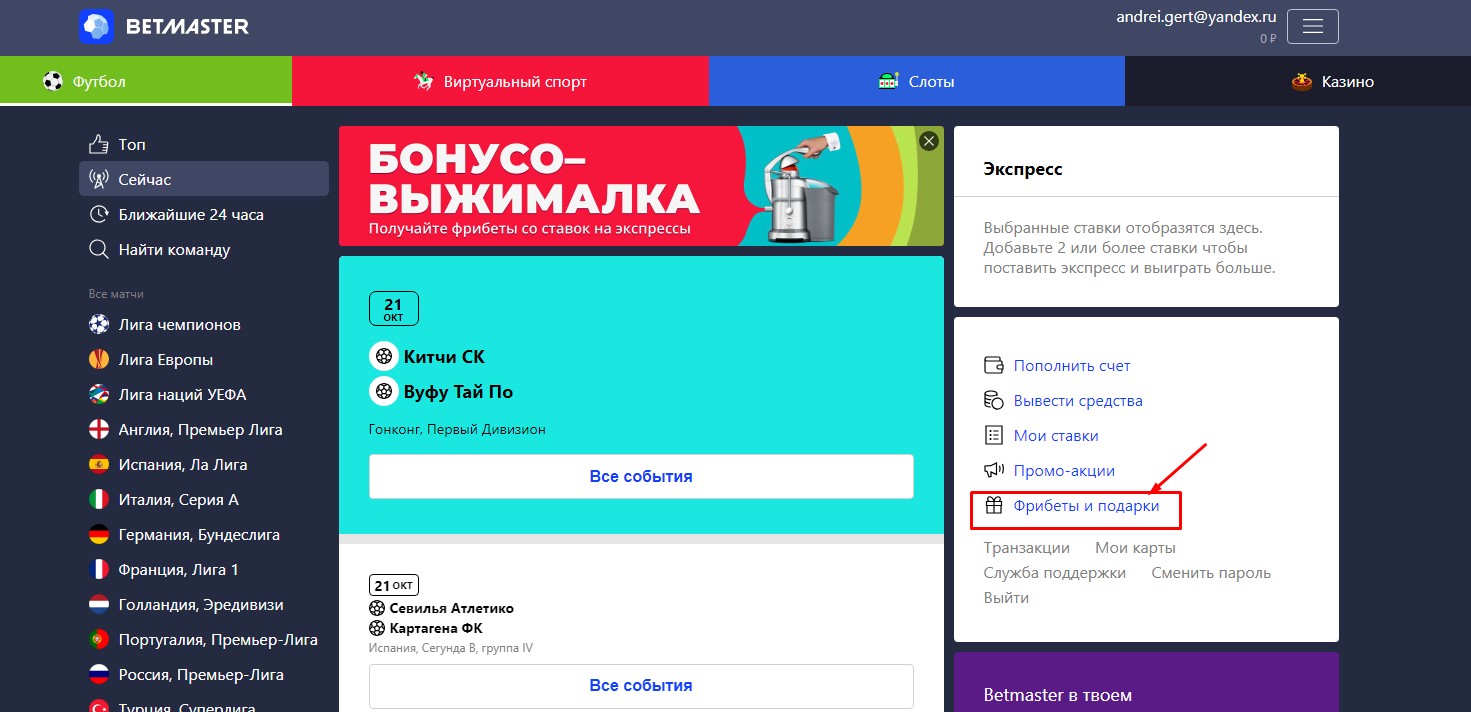
Task: Click the Netherlands flag icon
Action: point(99,605)
